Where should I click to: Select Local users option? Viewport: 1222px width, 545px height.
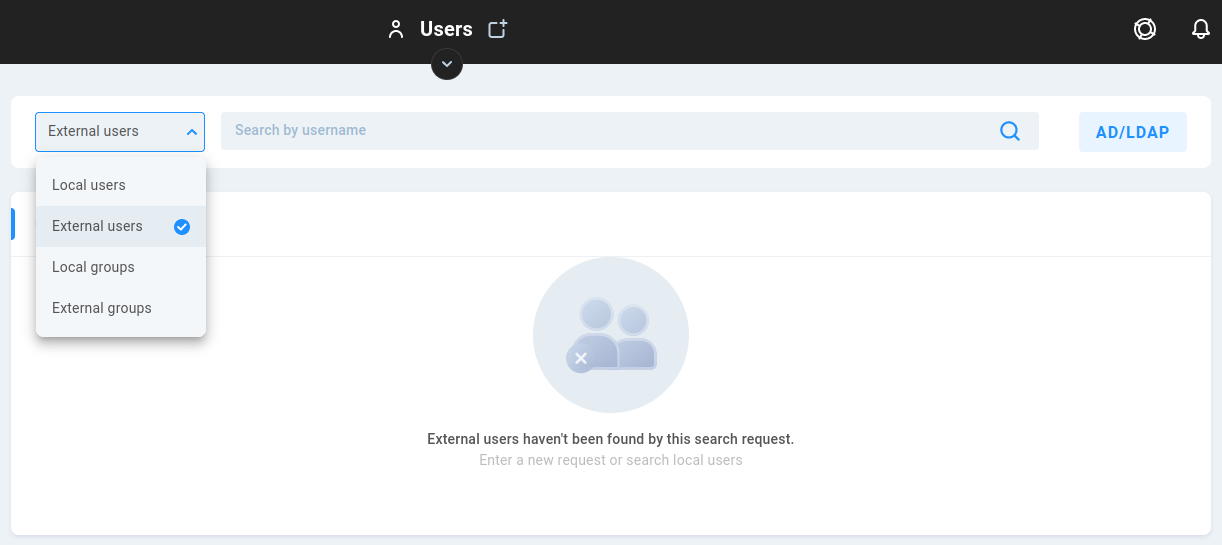(121, 185)
